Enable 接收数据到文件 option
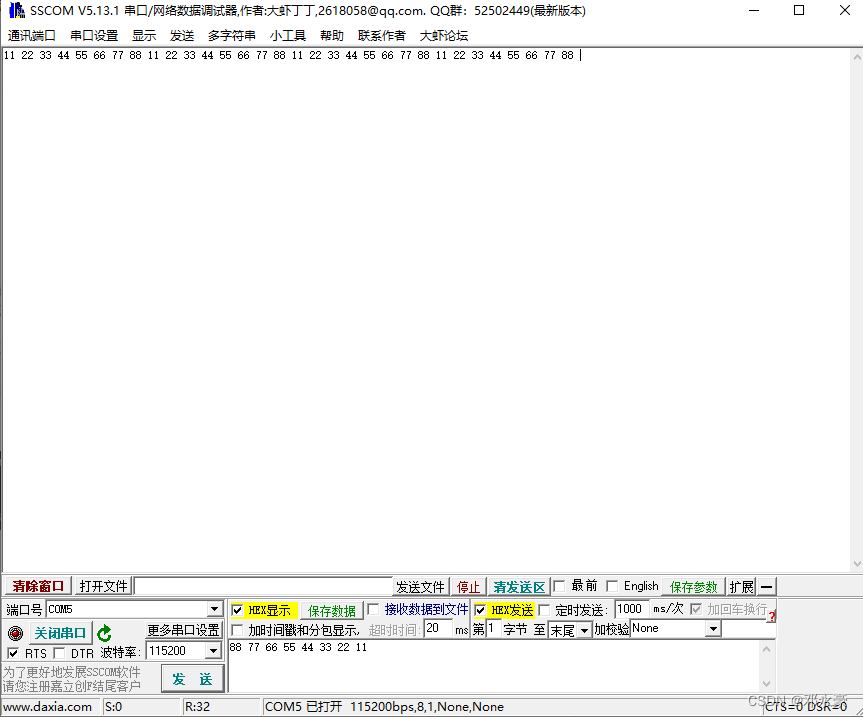This screenshot has height=717, width=863. pos(372,609)
